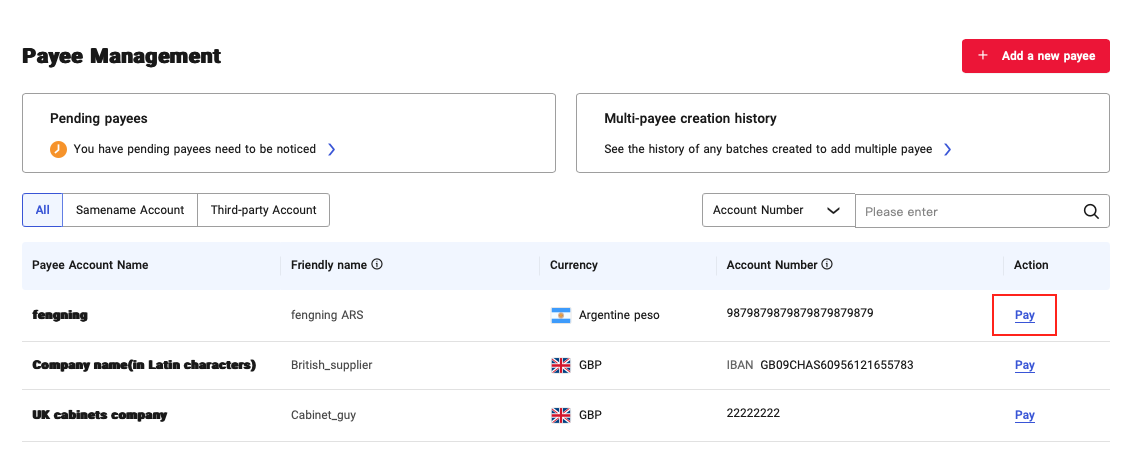Click Pay for British_supplier payee
Viewport: 1125px width, 450px height.
point(1024,365)
